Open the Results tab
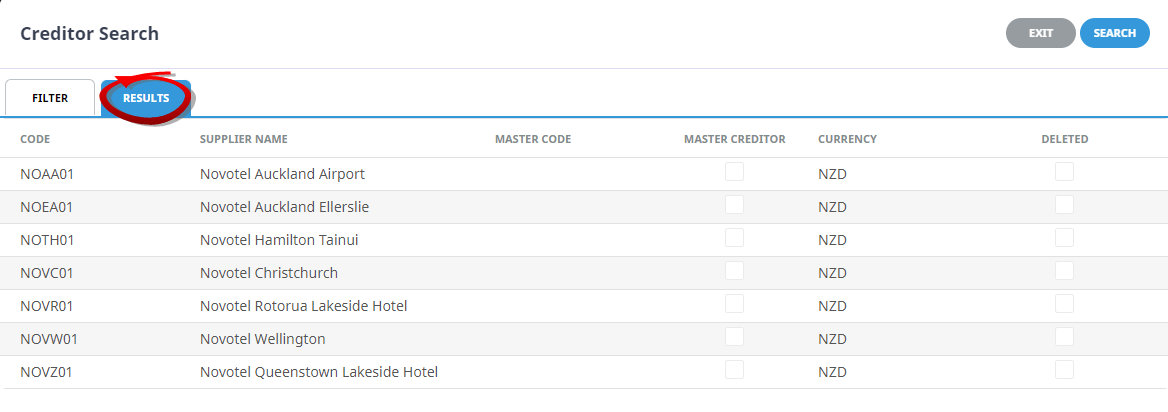Image resolution: width=1168 pixels, height=412 pixels. pos(146,98)
